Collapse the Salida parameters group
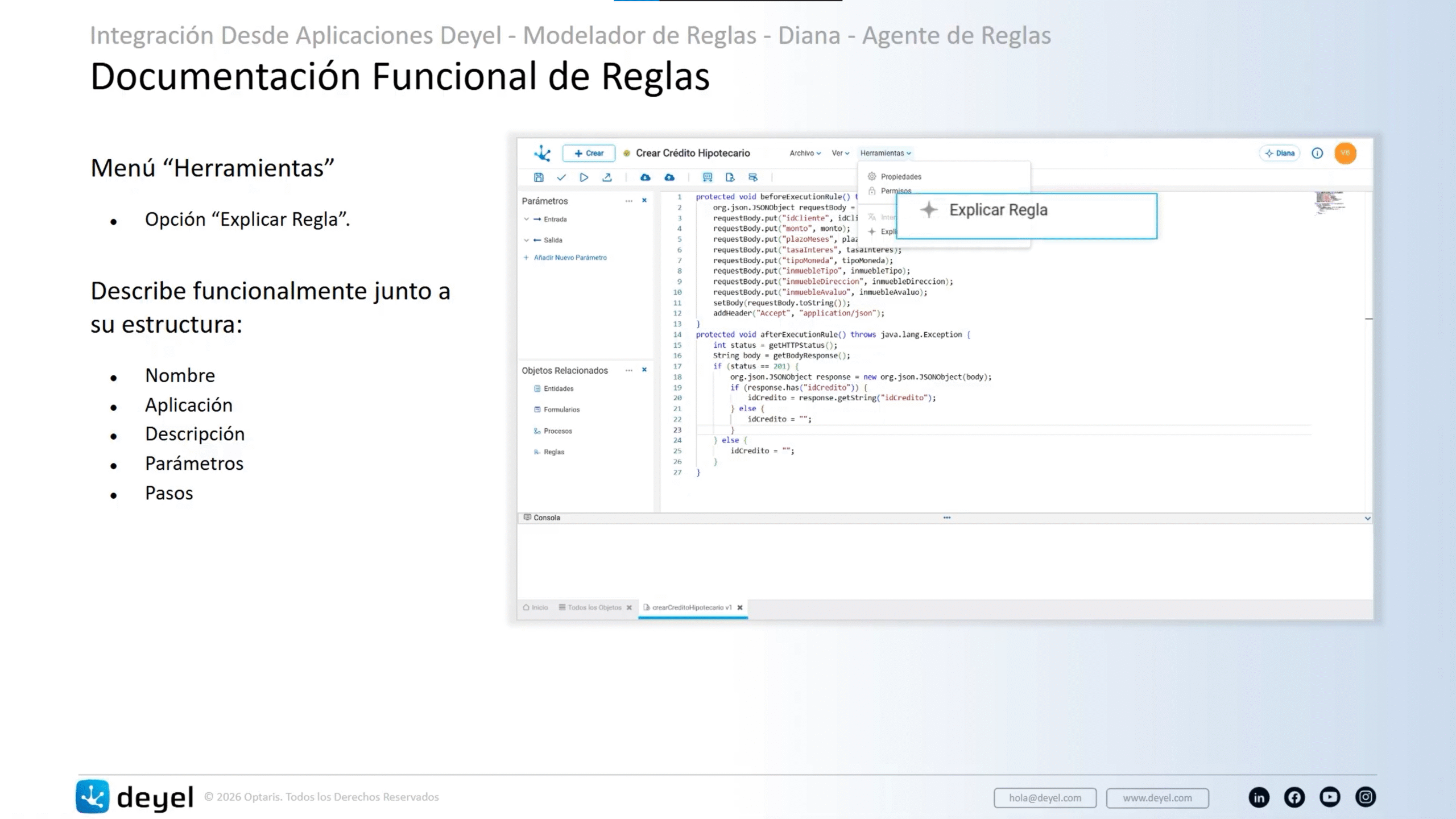Screen dimensions: 1456x819 [x=527, y=240]
